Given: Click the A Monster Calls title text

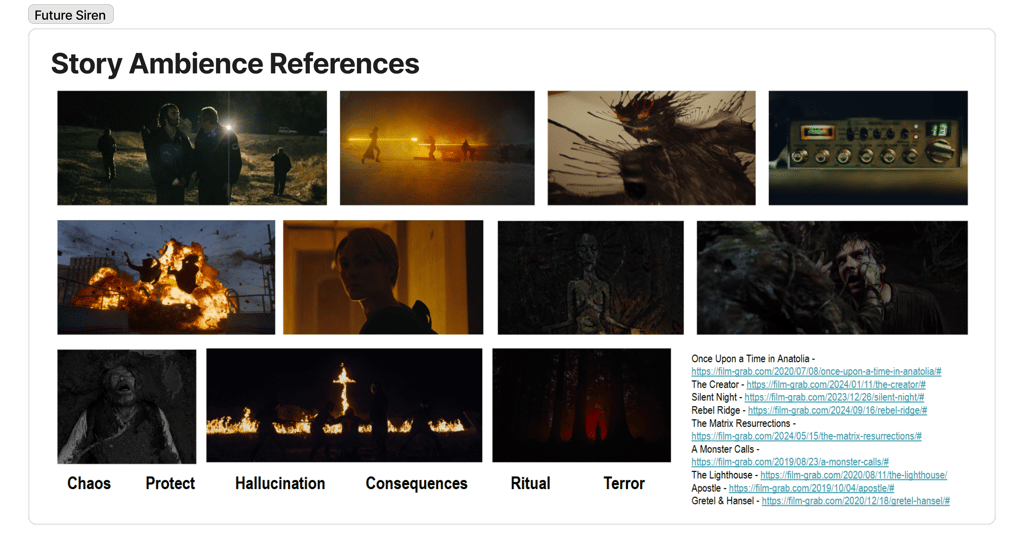Looking at the screenshot, I should click(x=722, y=449).
